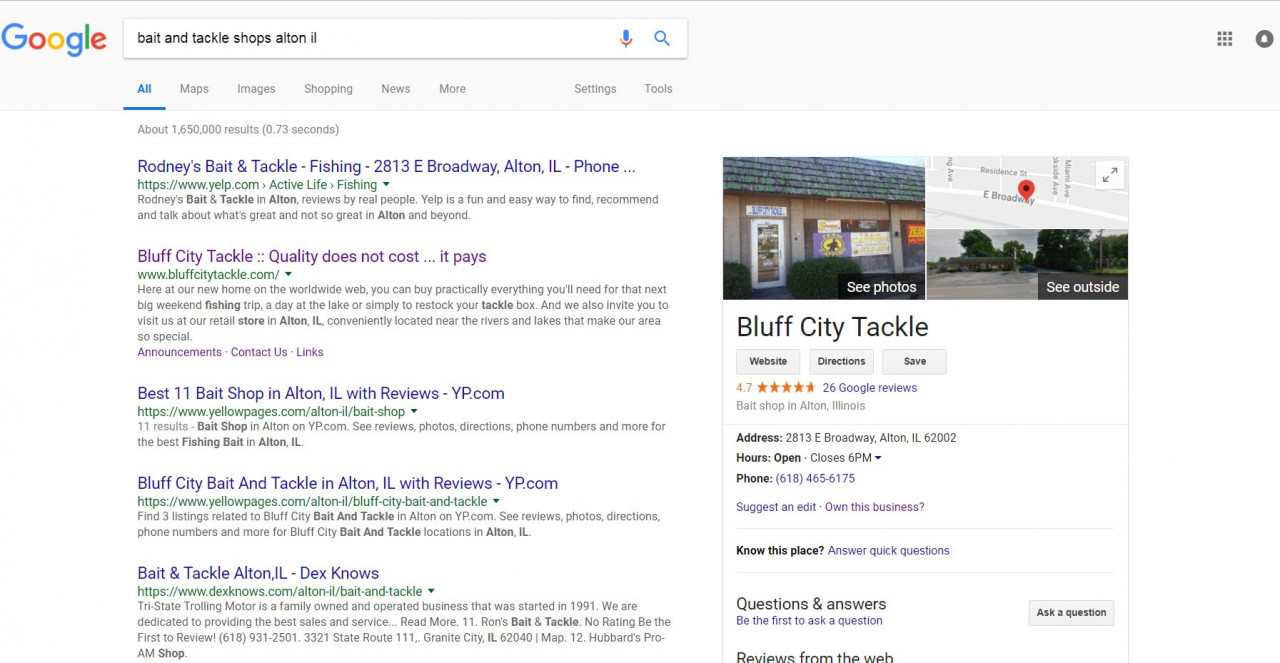Expand the dropdown arrow next to dexknows URL
The image size is (1280, 663).
click(431, 591)
